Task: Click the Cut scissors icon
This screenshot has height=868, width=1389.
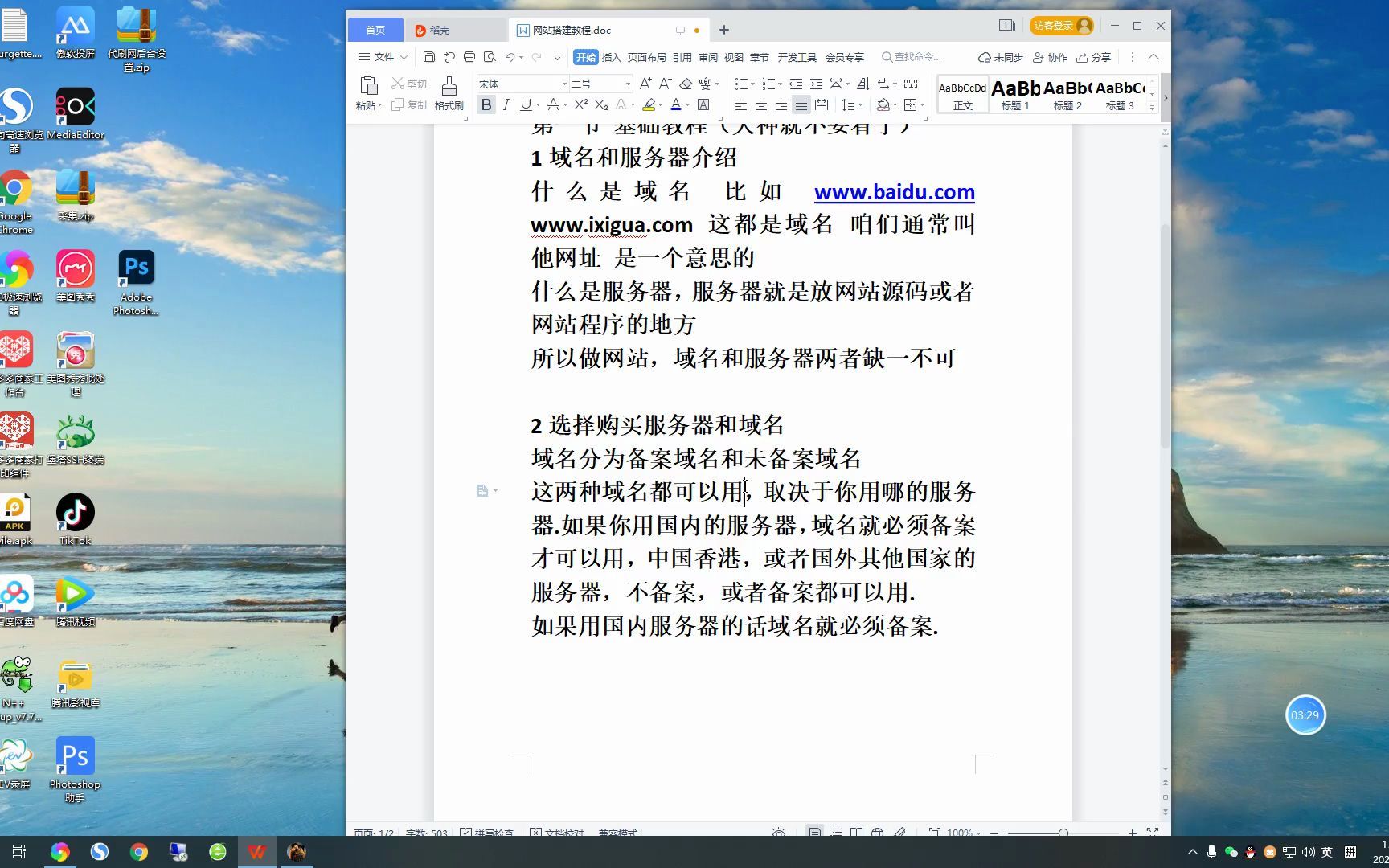Action: (397, 84)
